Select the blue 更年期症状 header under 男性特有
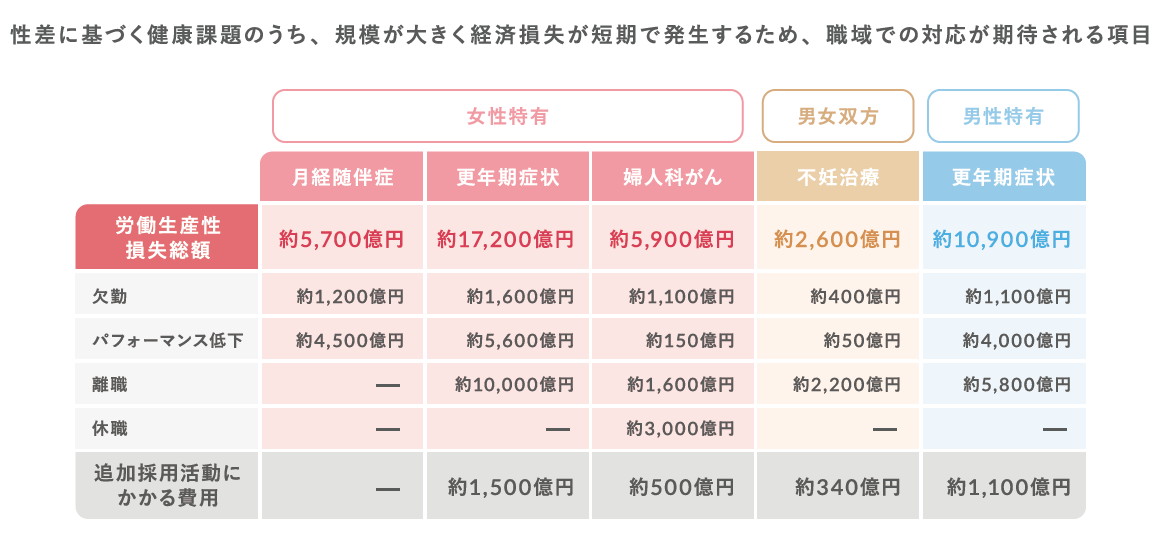The image size is (1153, 551). [1003, 177]
